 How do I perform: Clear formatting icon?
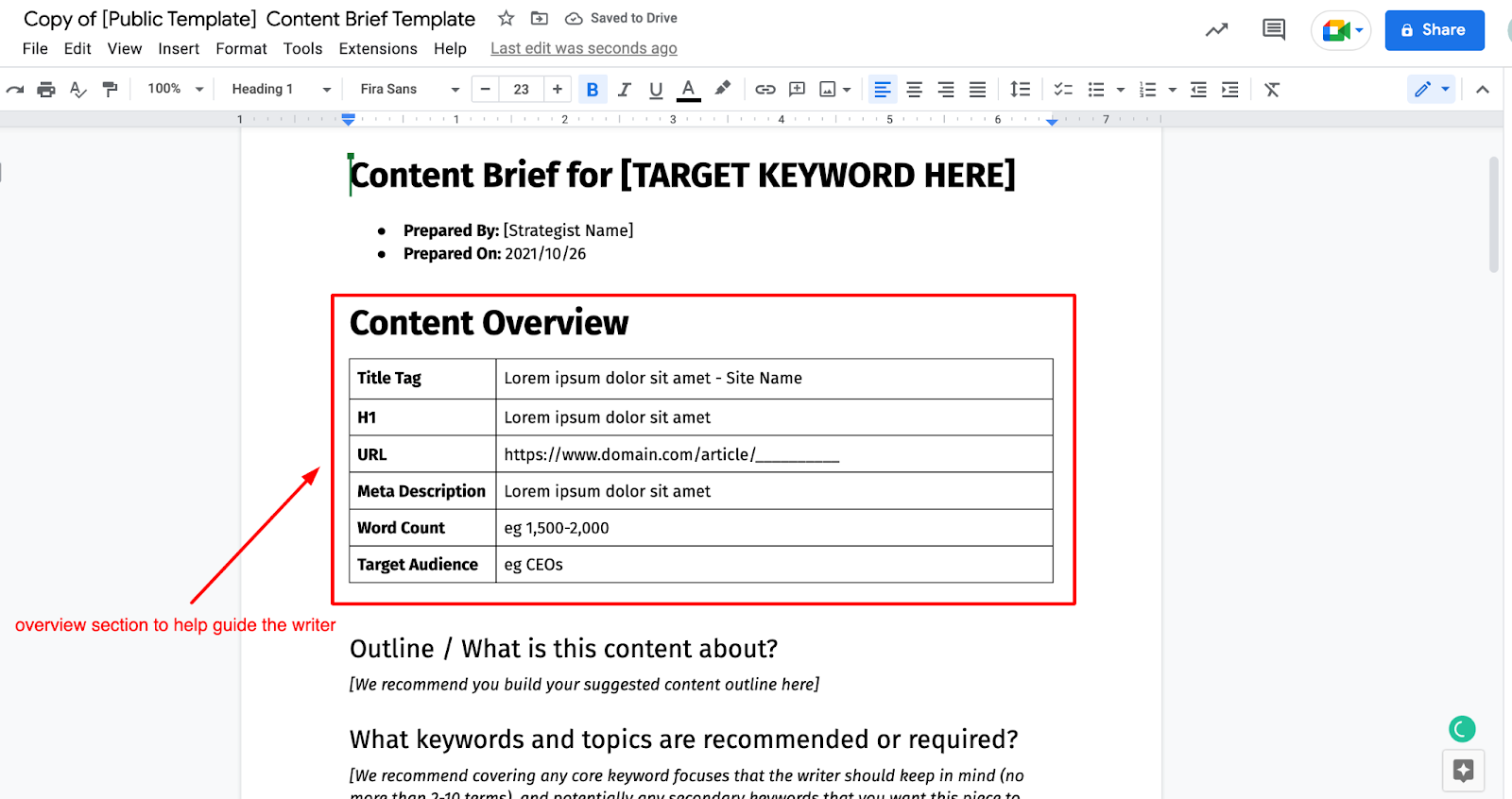coord(1272,90)
